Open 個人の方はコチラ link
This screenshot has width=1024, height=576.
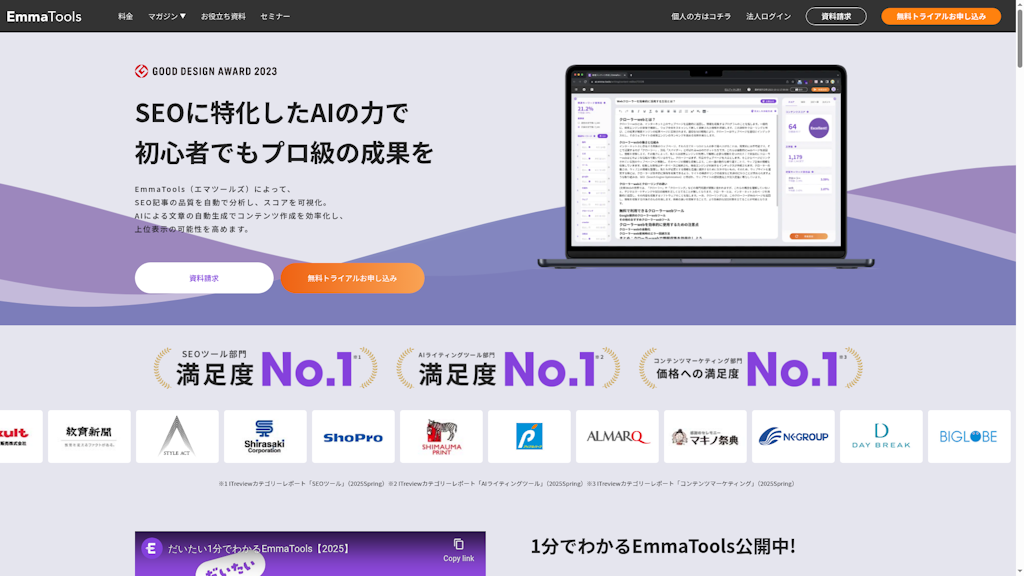pos(701,16)
